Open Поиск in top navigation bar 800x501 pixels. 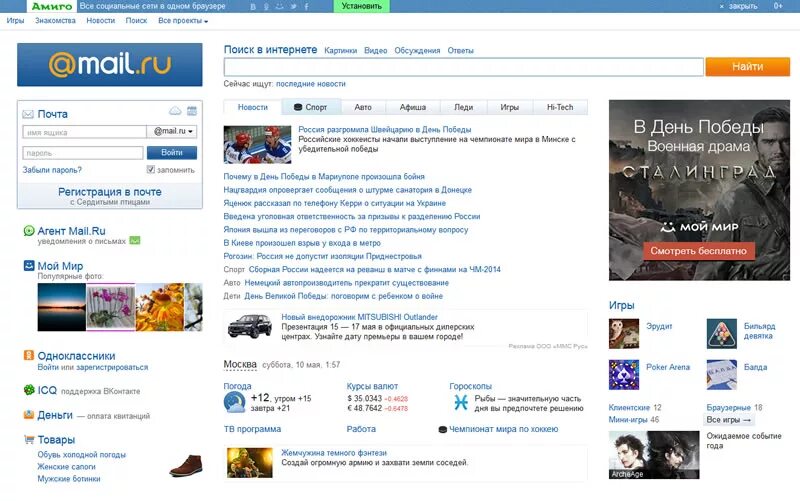(136, 21)
